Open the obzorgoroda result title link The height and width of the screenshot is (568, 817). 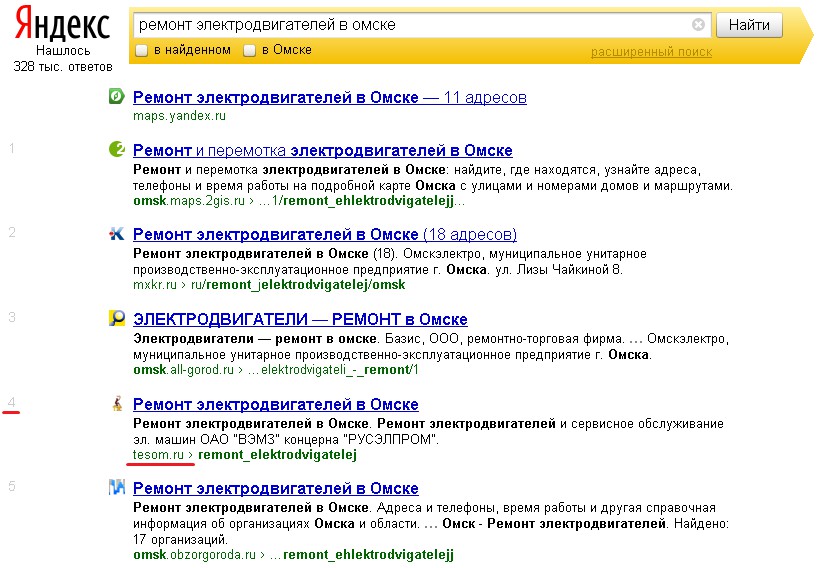(x=276, y=488)
